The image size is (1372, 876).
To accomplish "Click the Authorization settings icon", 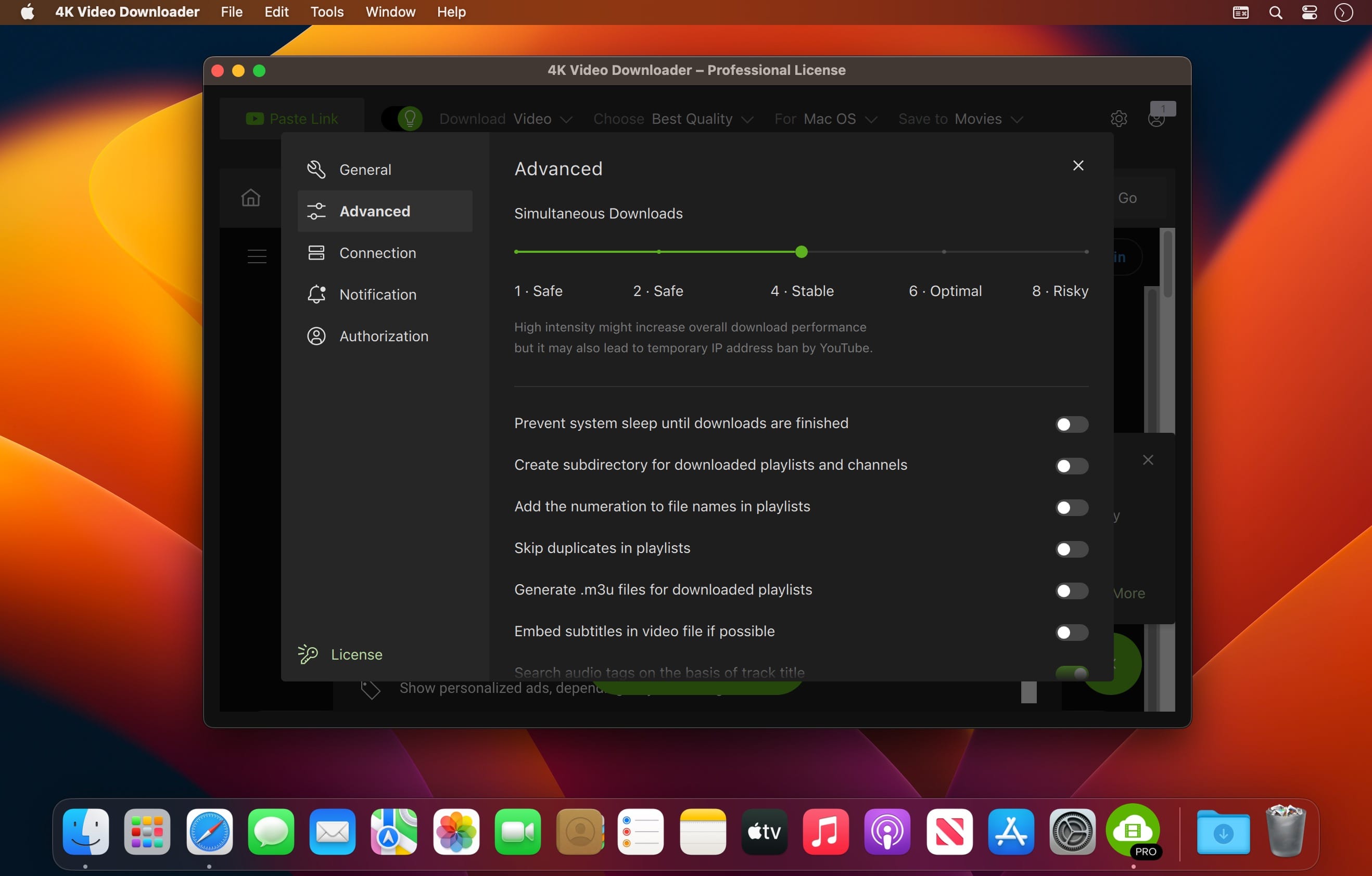I will click(316, 336).
